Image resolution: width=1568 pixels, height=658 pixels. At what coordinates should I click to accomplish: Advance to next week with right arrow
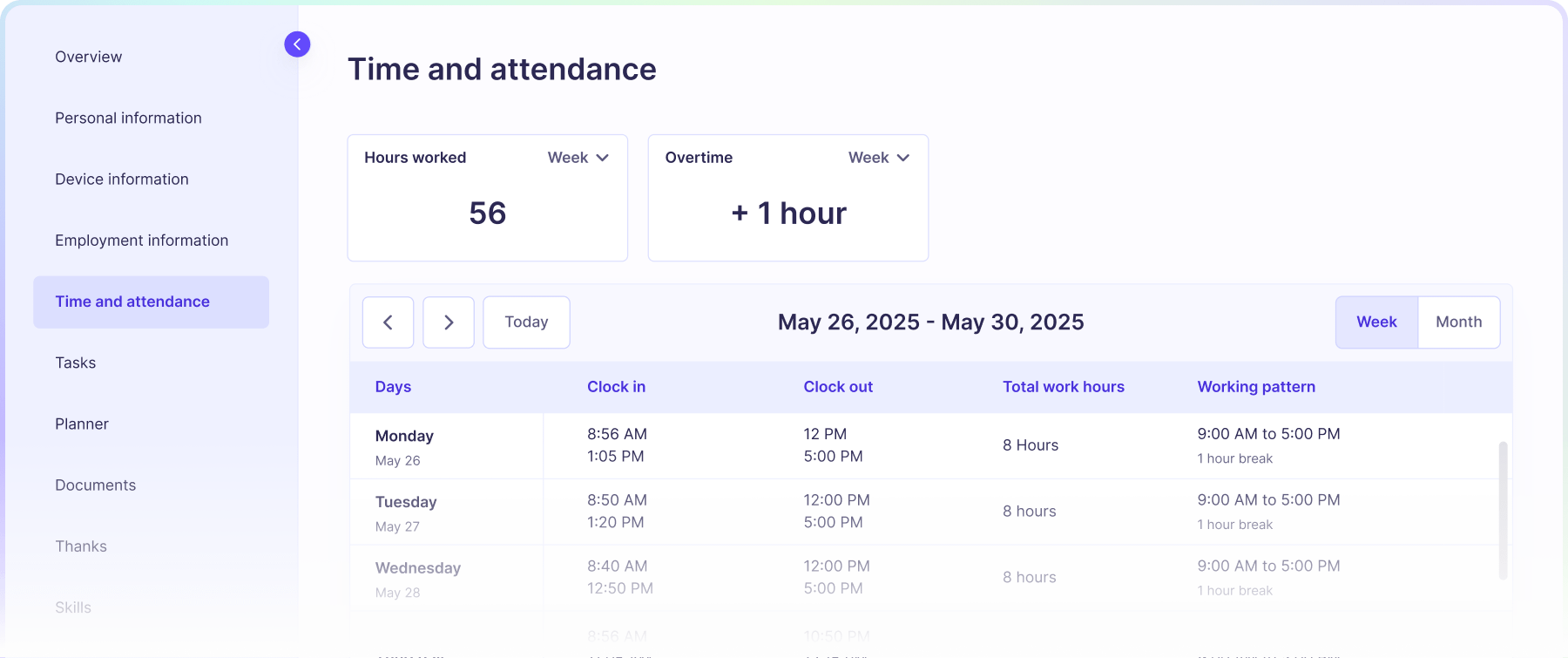(x=449, y=322)
